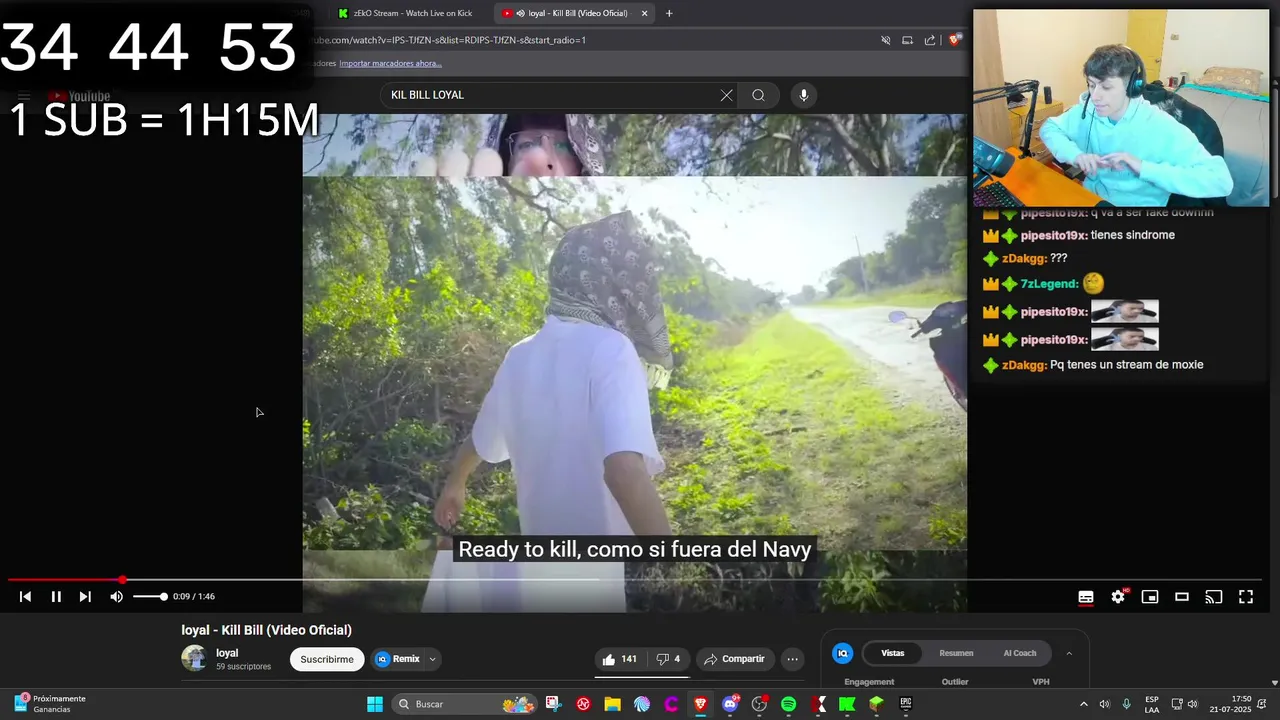The height and width of the screenshot is (720, 1280).
Task: Click the video title loyal - Kill Bill
Action: 266,630
